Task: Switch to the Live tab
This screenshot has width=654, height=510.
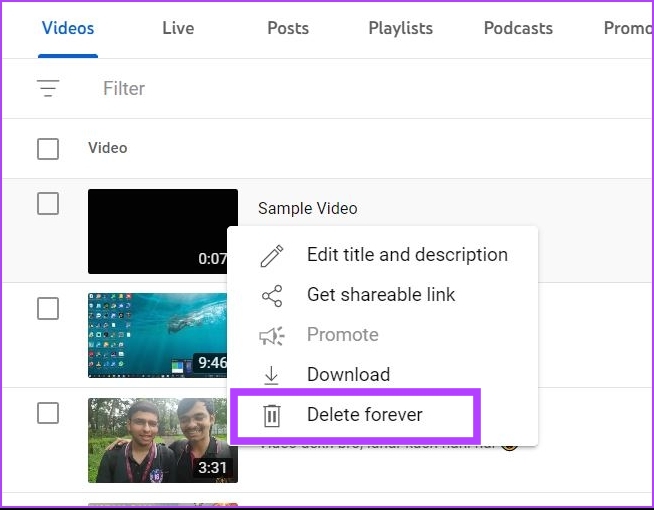Action: coord(178,28)
